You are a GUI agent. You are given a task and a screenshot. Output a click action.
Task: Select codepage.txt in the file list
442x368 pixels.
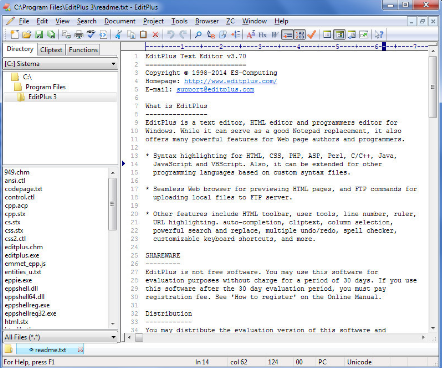click(23, 189)
